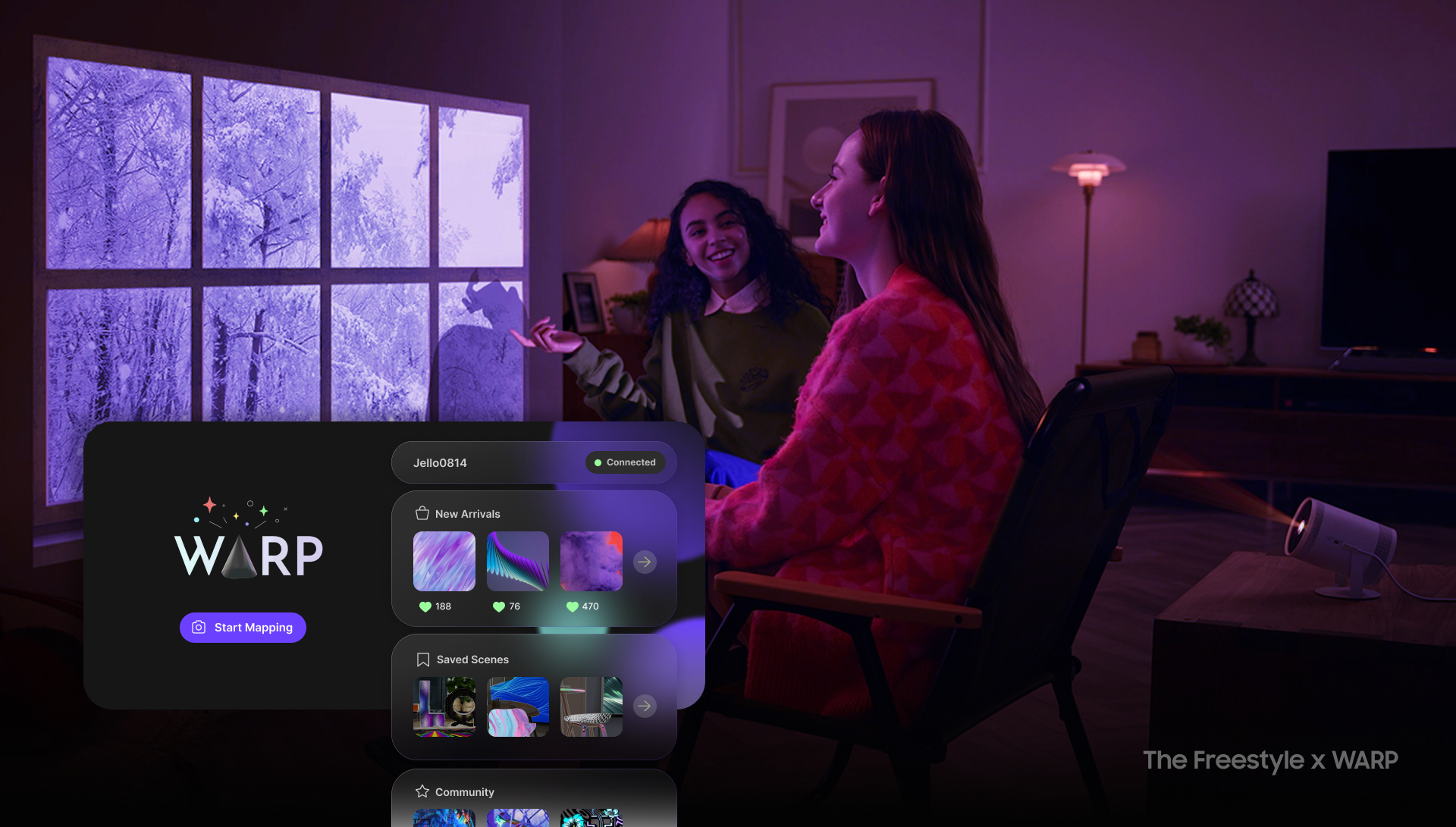Click the house/tent icon next to New Arrivals
The image size is (1456, 827).
pyautogui.click(x=420, y=513)
